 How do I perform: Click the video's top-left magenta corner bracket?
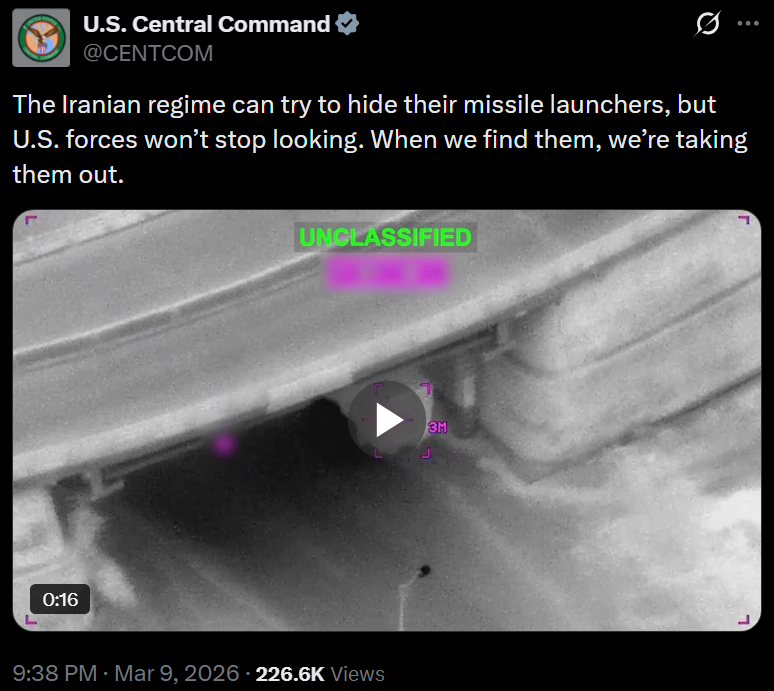coord(31,220)
